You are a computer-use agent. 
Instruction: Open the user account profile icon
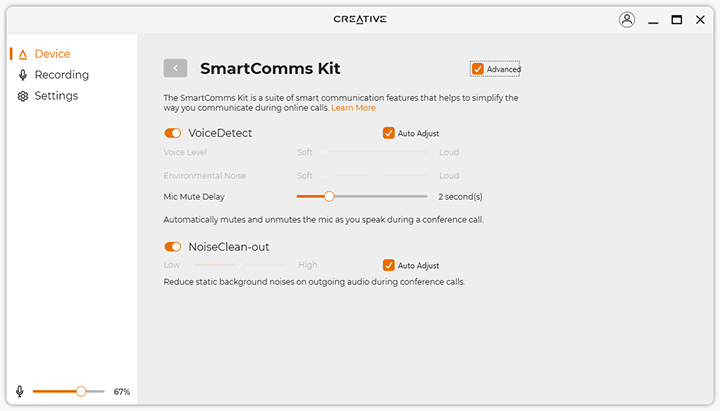click(x=627, y=19)
